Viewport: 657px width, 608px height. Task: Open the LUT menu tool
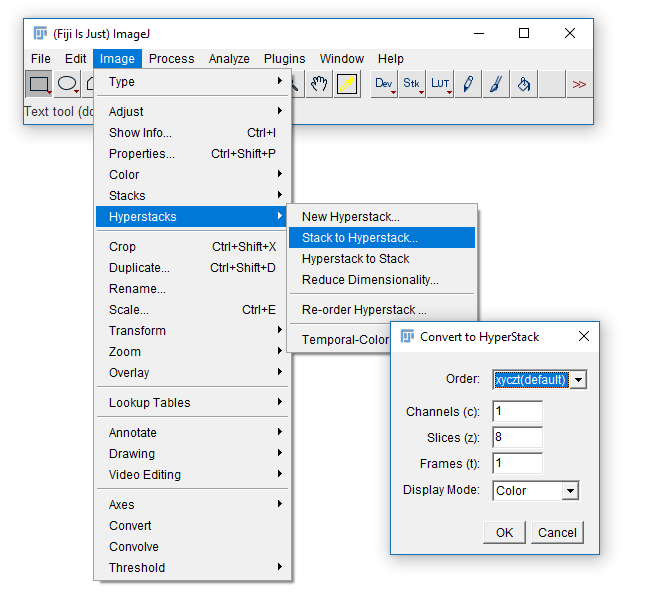coord(440,84)
